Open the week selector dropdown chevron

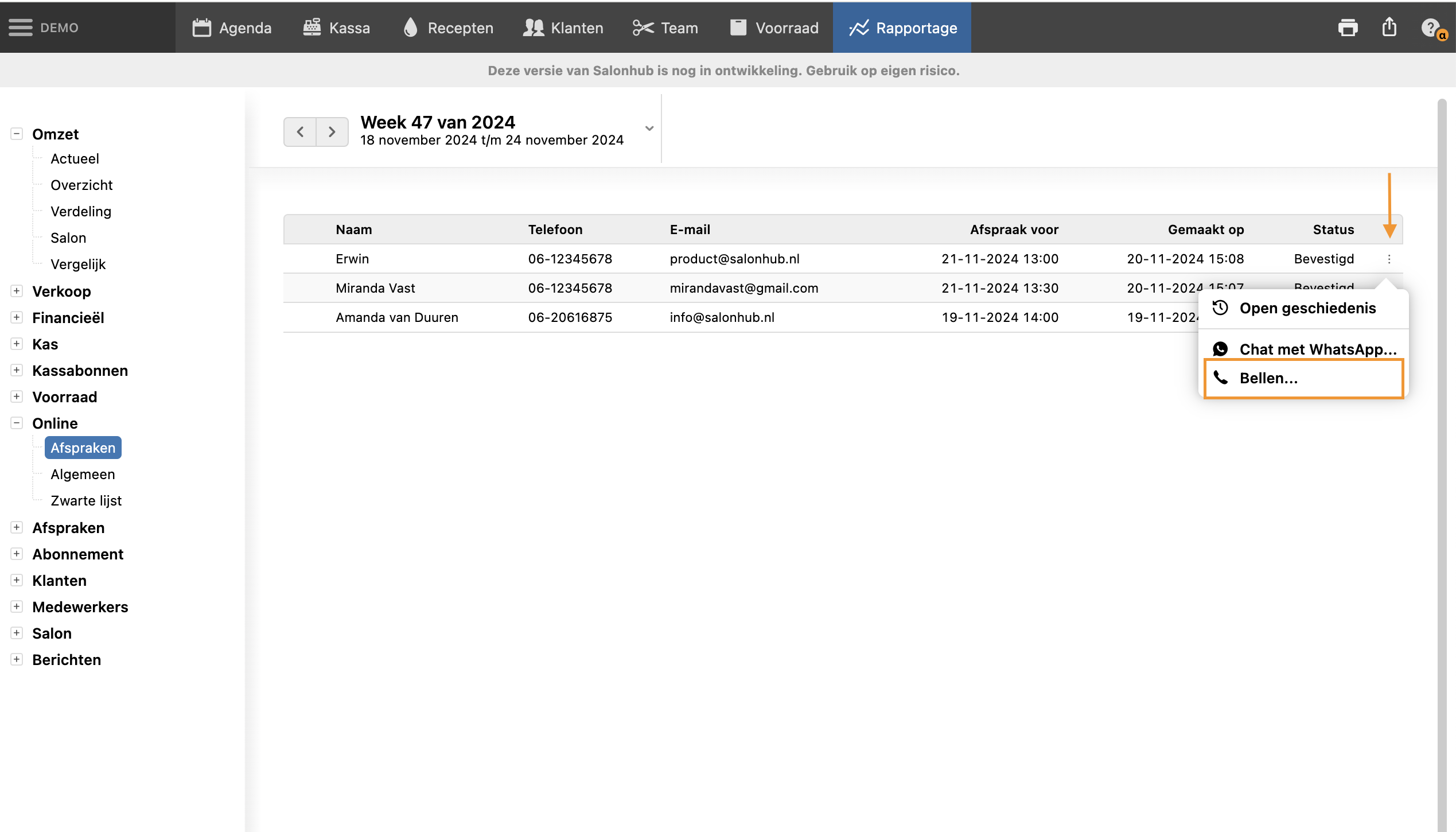coord(649,129)
